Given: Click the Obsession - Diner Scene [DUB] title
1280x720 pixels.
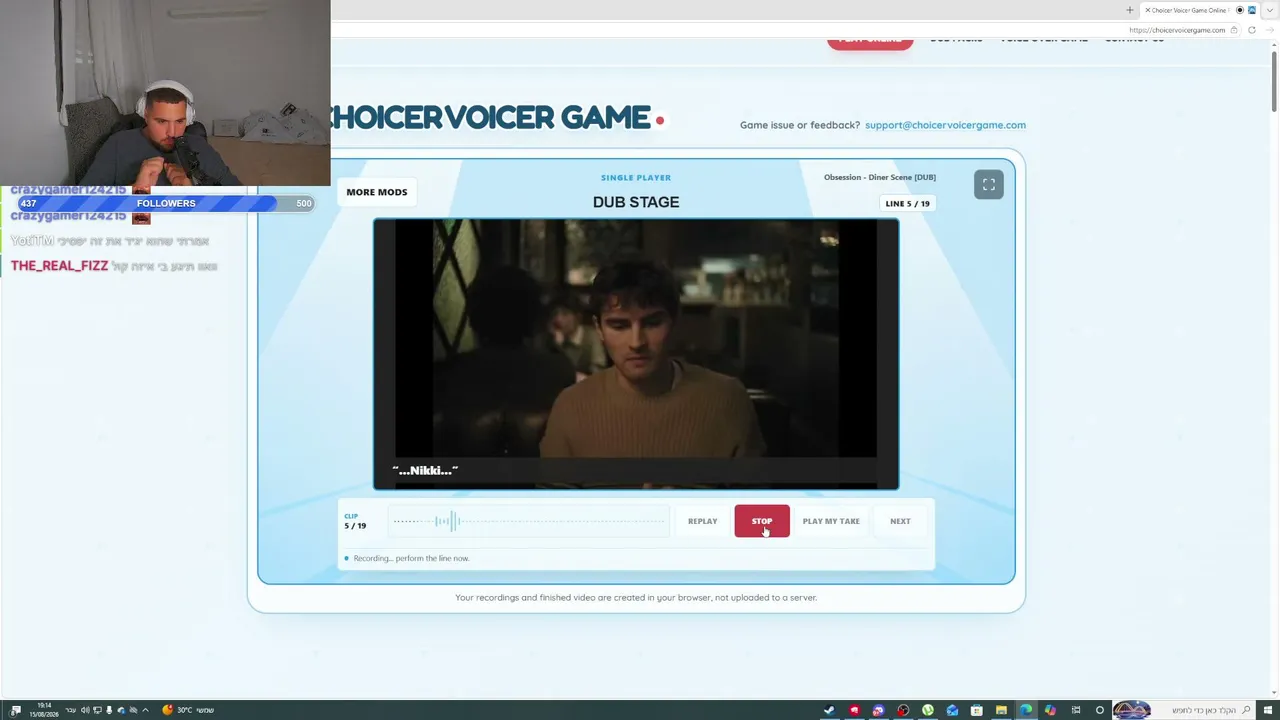Looking at the screenshot, I should click(x=880, y=177).
